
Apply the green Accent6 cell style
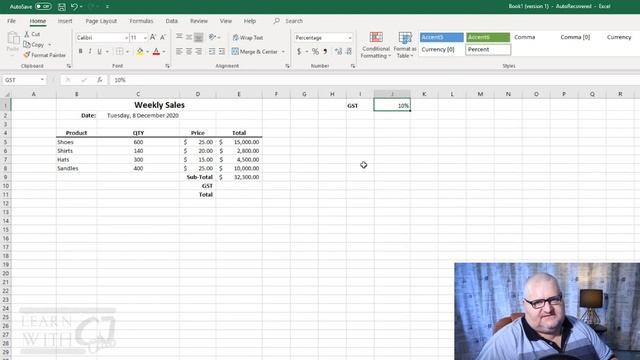pyautogui.click(x=488, y=37)
